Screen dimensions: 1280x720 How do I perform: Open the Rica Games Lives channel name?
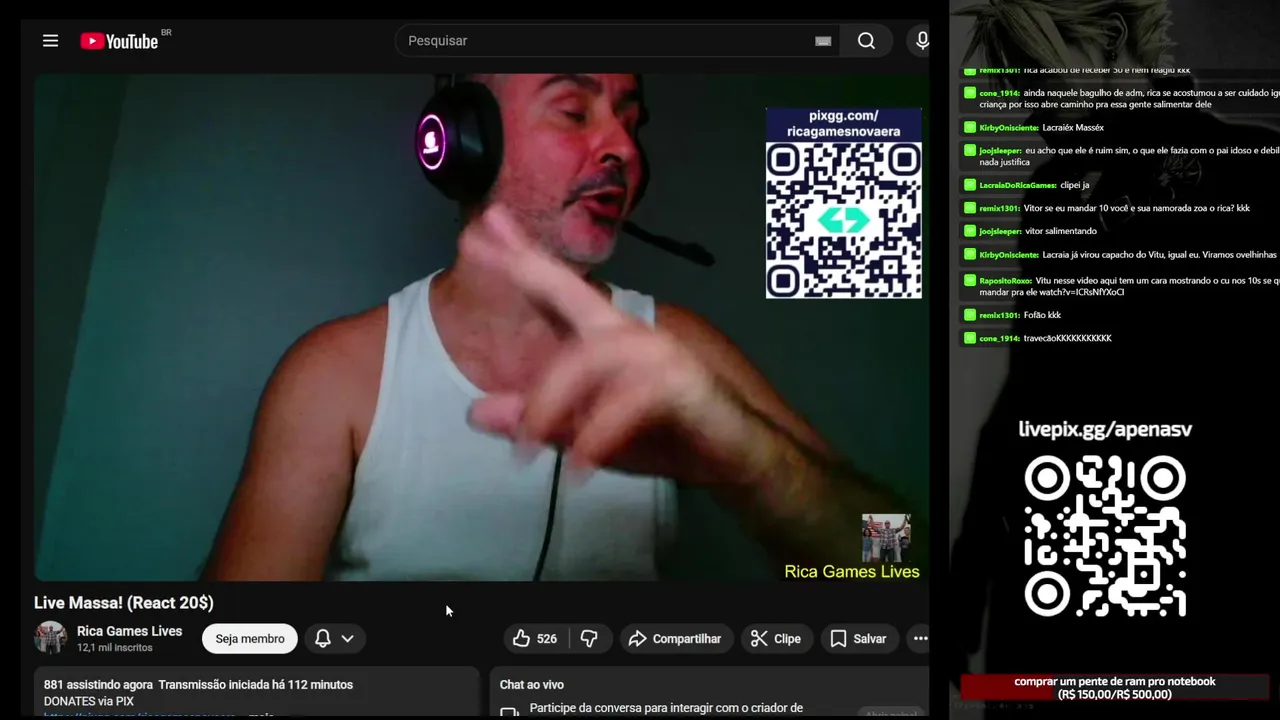tap(129, 631)
